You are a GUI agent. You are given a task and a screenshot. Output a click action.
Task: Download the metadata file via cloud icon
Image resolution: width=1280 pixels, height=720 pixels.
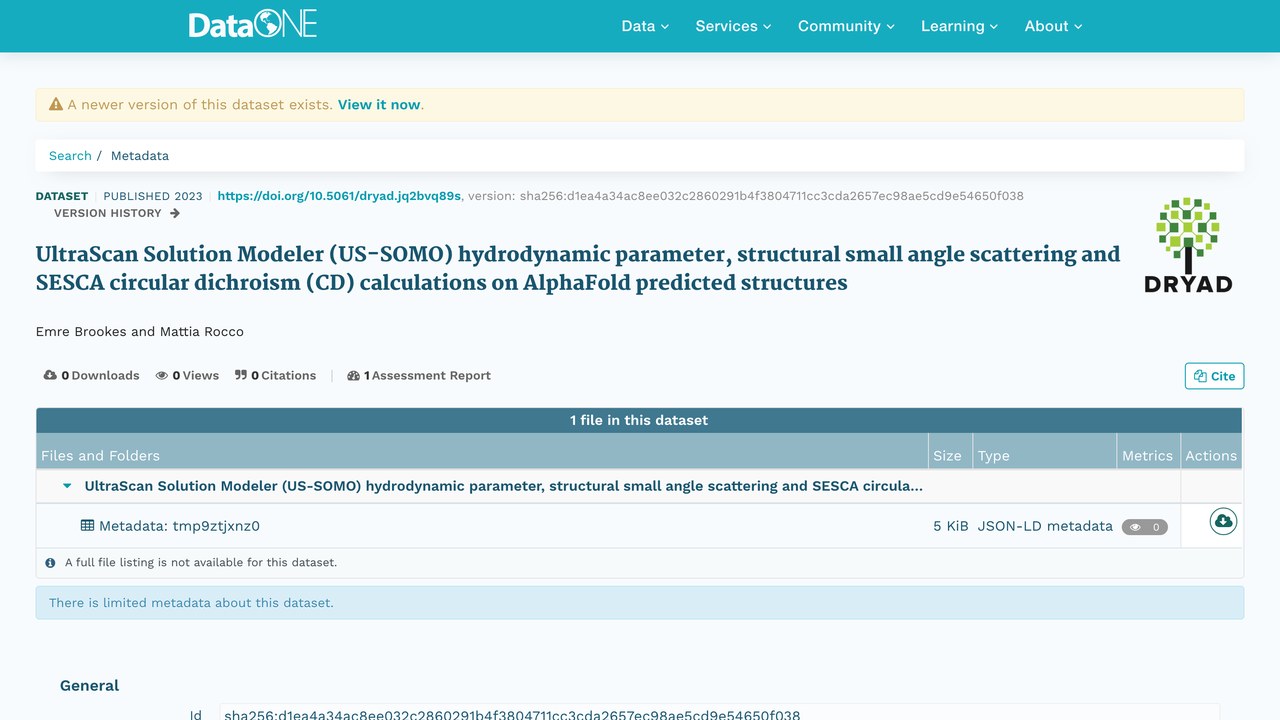[x=1223, y=521]
